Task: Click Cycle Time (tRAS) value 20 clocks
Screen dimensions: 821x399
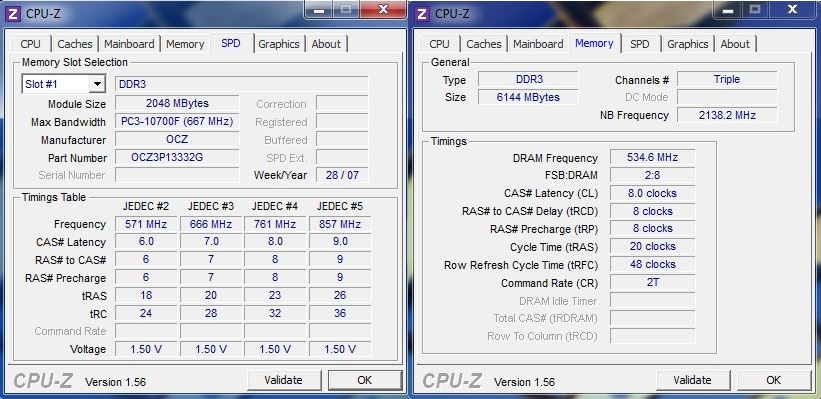Action: tap(652, 247)
